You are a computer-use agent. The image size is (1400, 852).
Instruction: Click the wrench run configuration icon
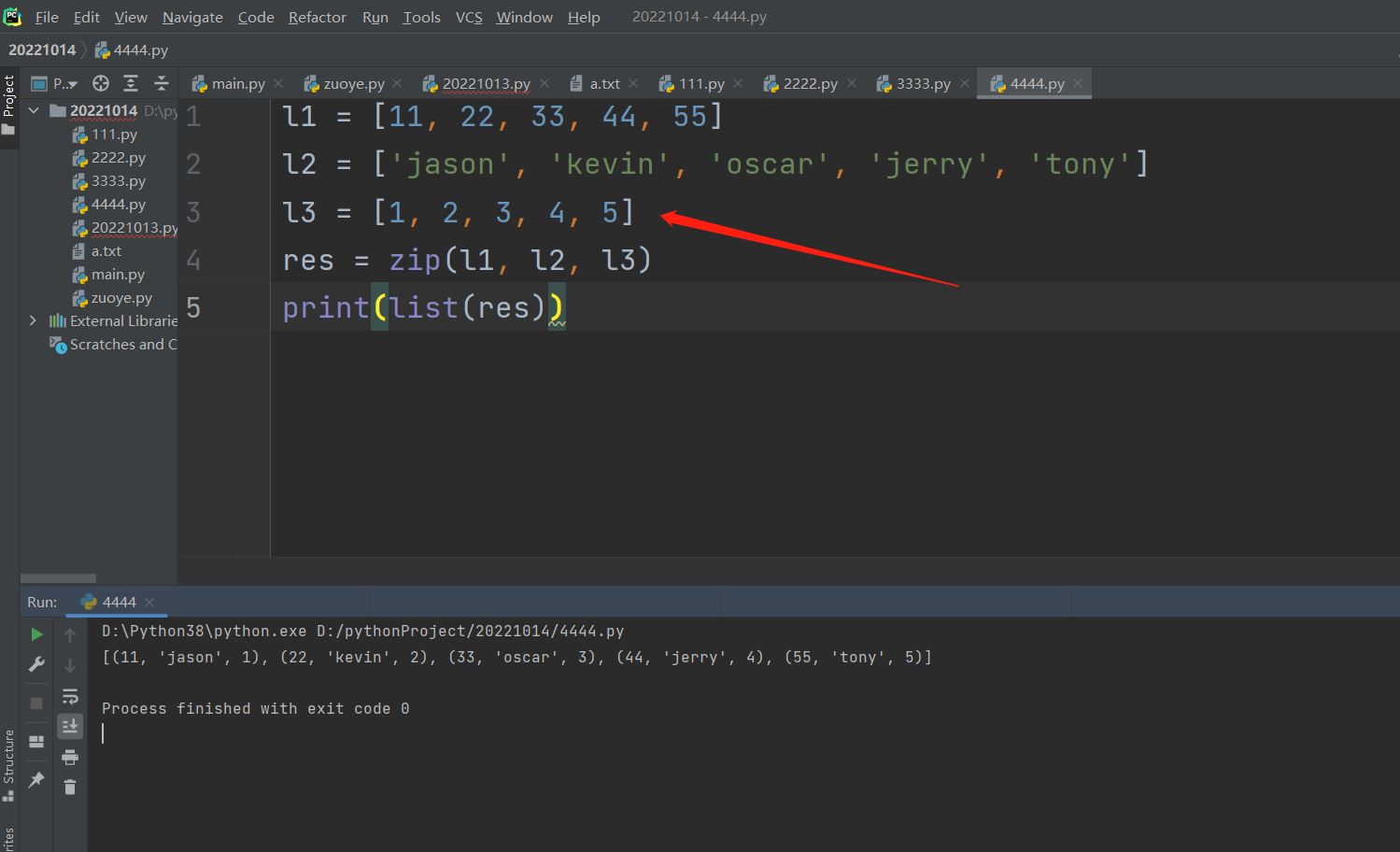click(36, 664)
